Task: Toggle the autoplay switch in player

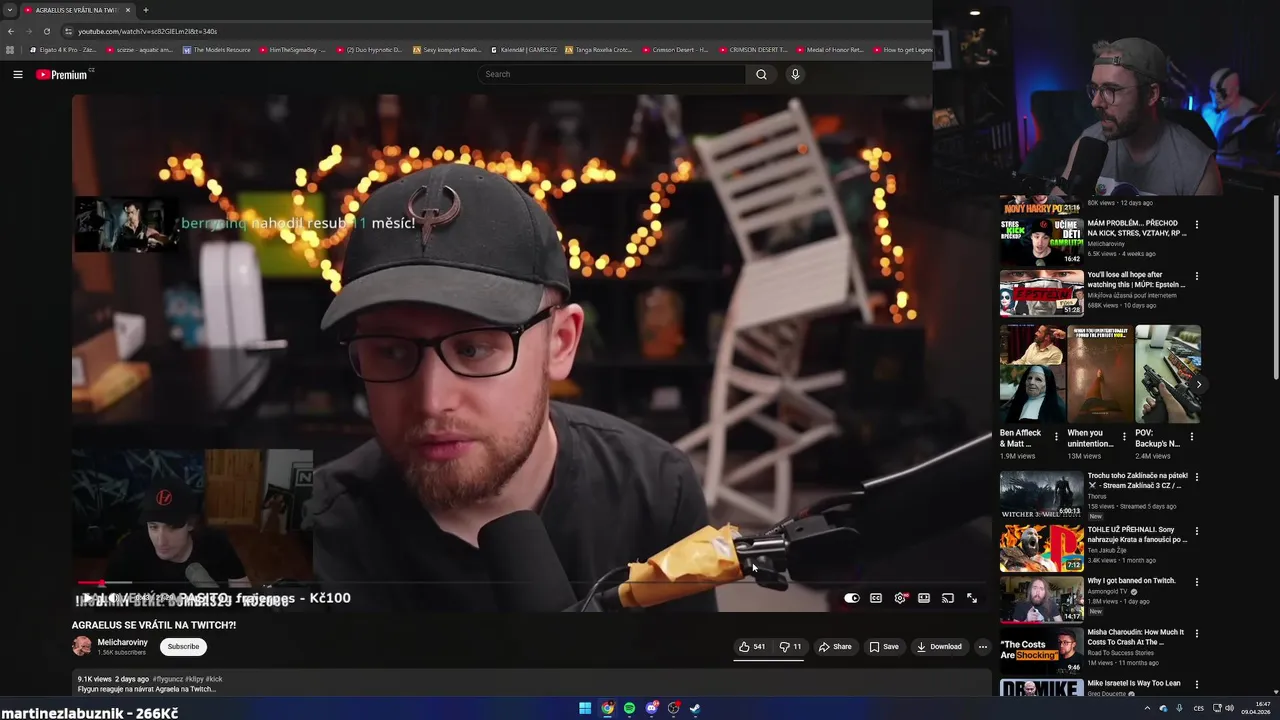Action: tap(851, 598)
